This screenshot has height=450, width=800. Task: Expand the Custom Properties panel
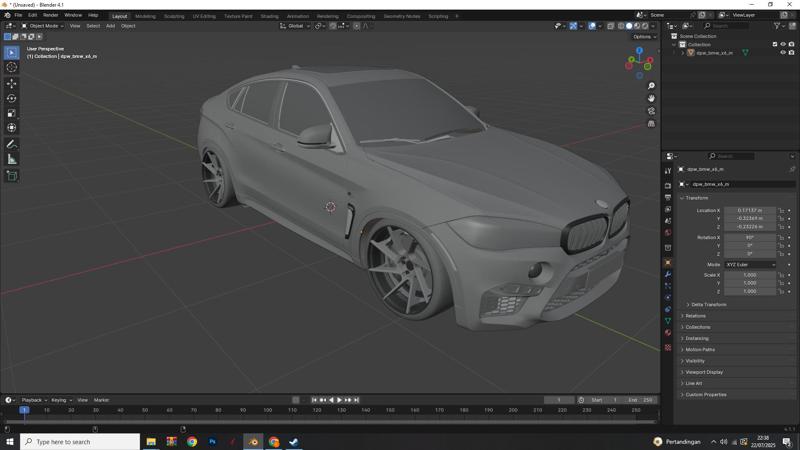pos(706,394)
